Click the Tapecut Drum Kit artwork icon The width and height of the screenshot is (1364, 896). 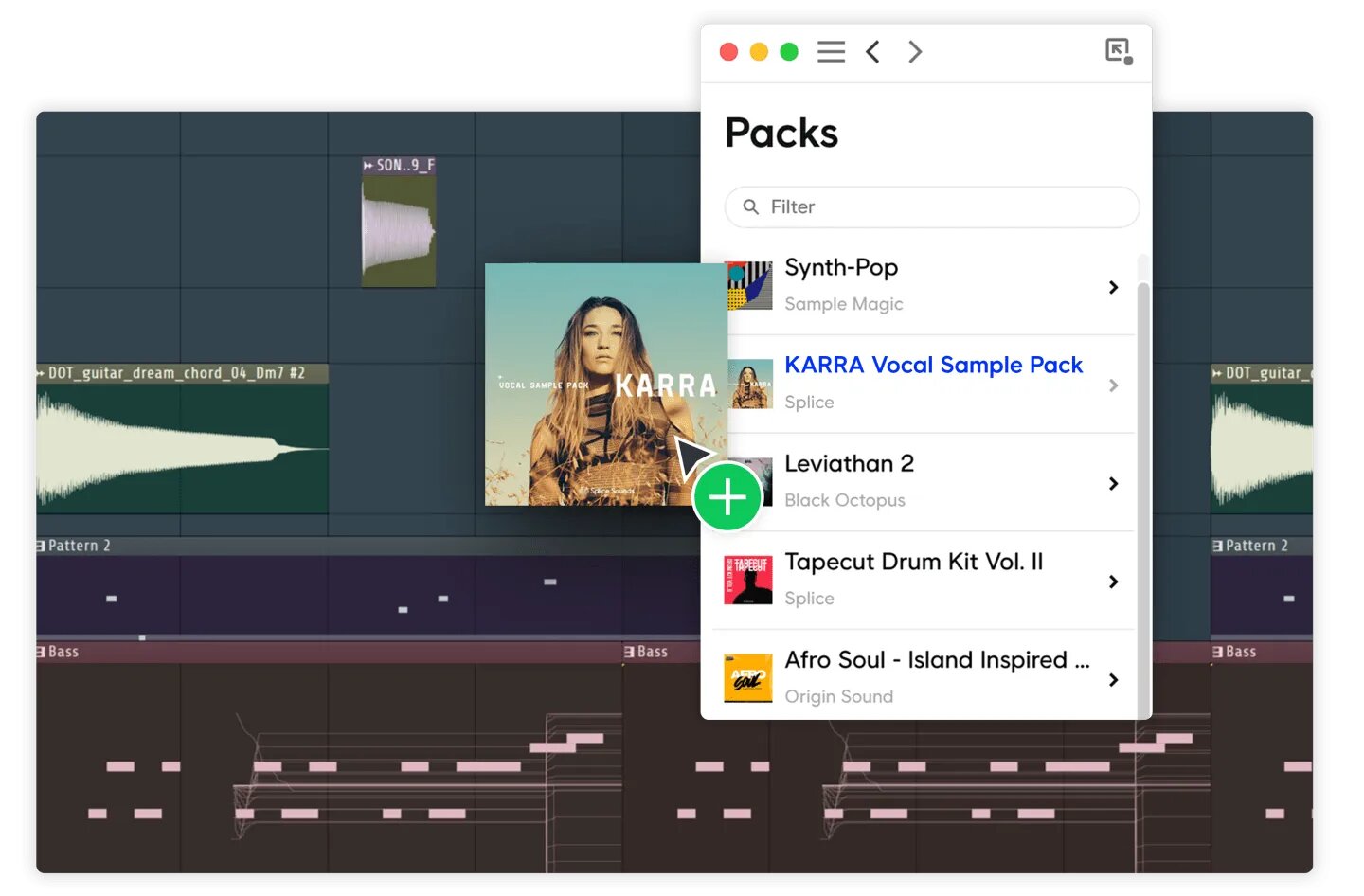[x=748, y=581]
